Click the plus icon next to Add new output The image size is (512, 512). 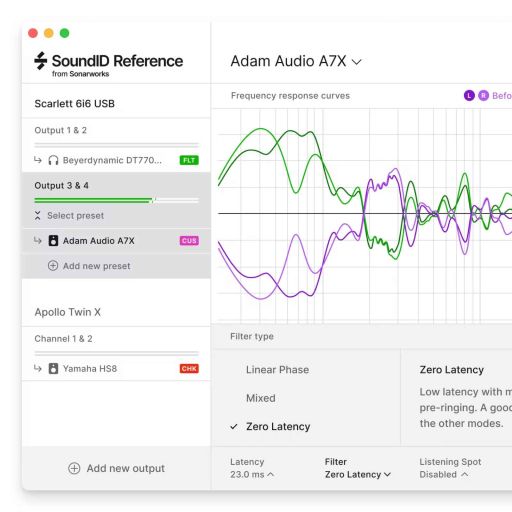74,468
